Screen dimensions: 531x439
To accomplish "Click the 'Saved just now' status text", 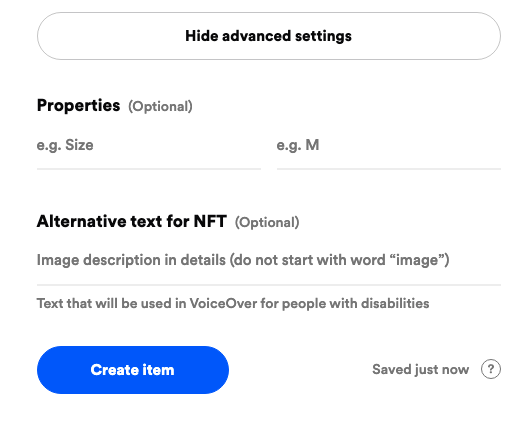I will (x=421, y=370).
